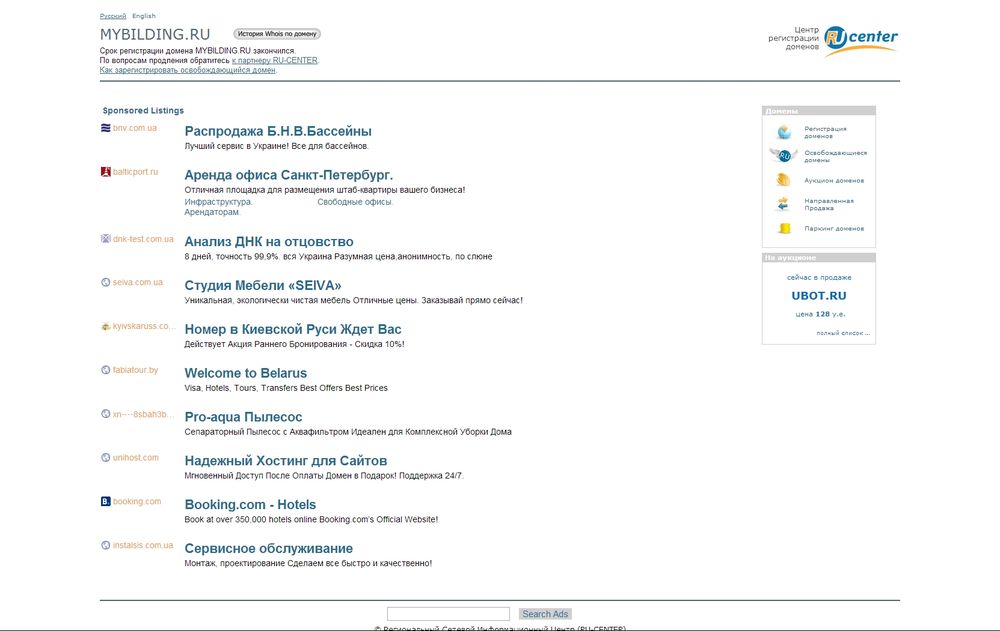Image resolution: width=1000 pixels, height=631 pixels.
Task: Click the MYBILDING.RU heading
Action: pos(155,34)
